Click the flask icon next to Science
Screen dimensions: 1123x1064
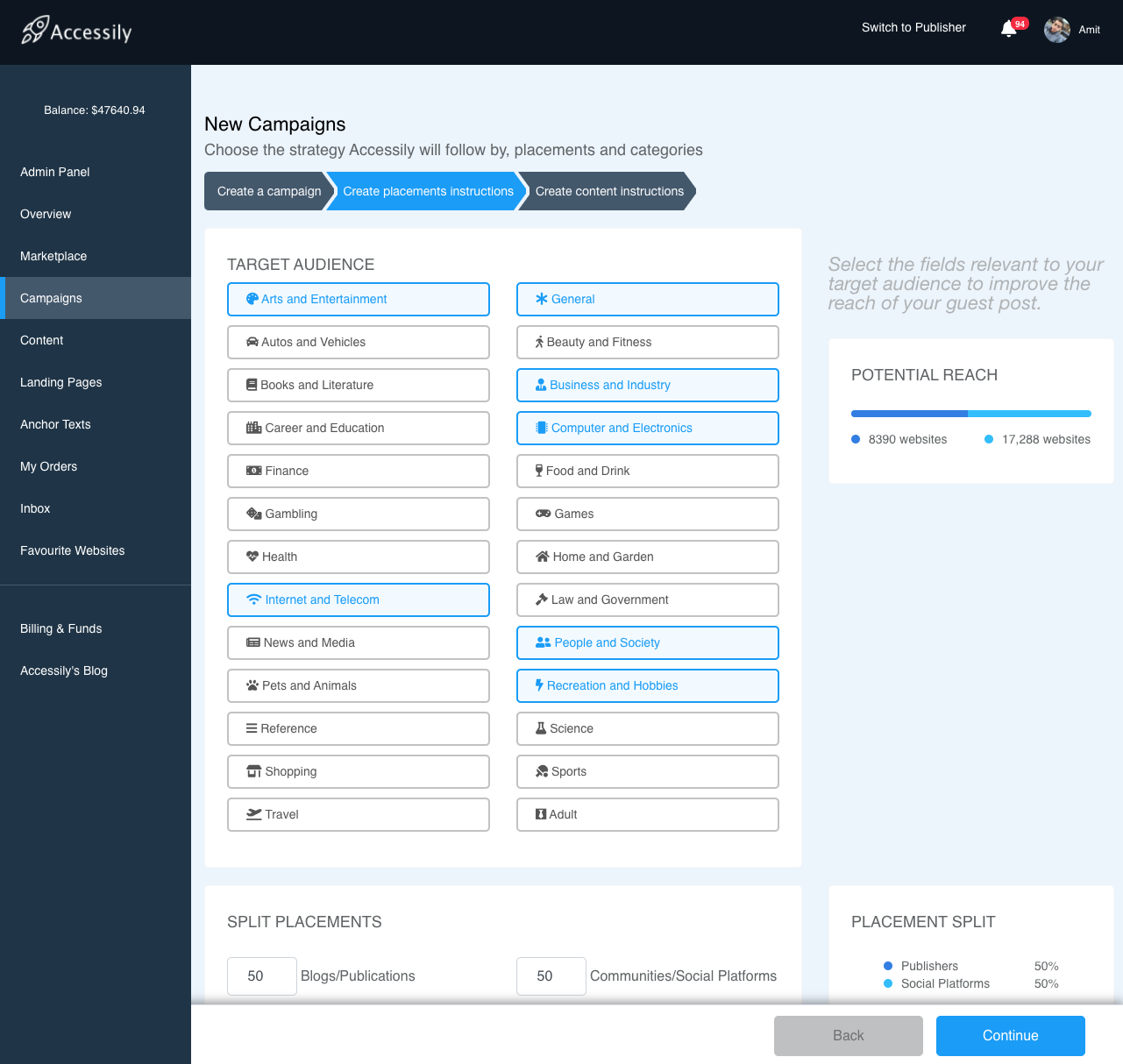541,728
